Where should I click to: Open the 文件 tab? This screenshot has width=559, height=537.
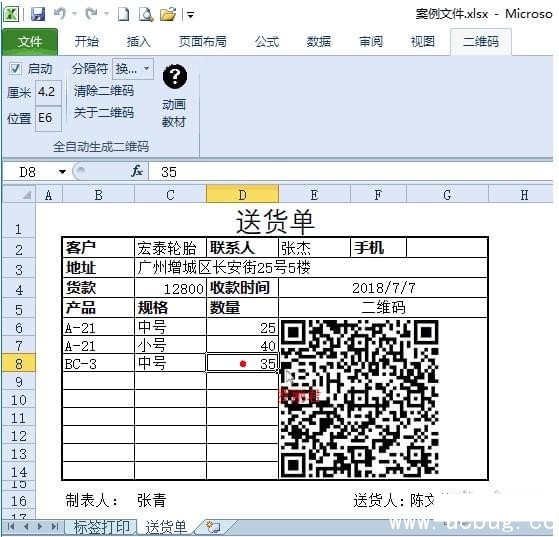[x=30, y=42]
